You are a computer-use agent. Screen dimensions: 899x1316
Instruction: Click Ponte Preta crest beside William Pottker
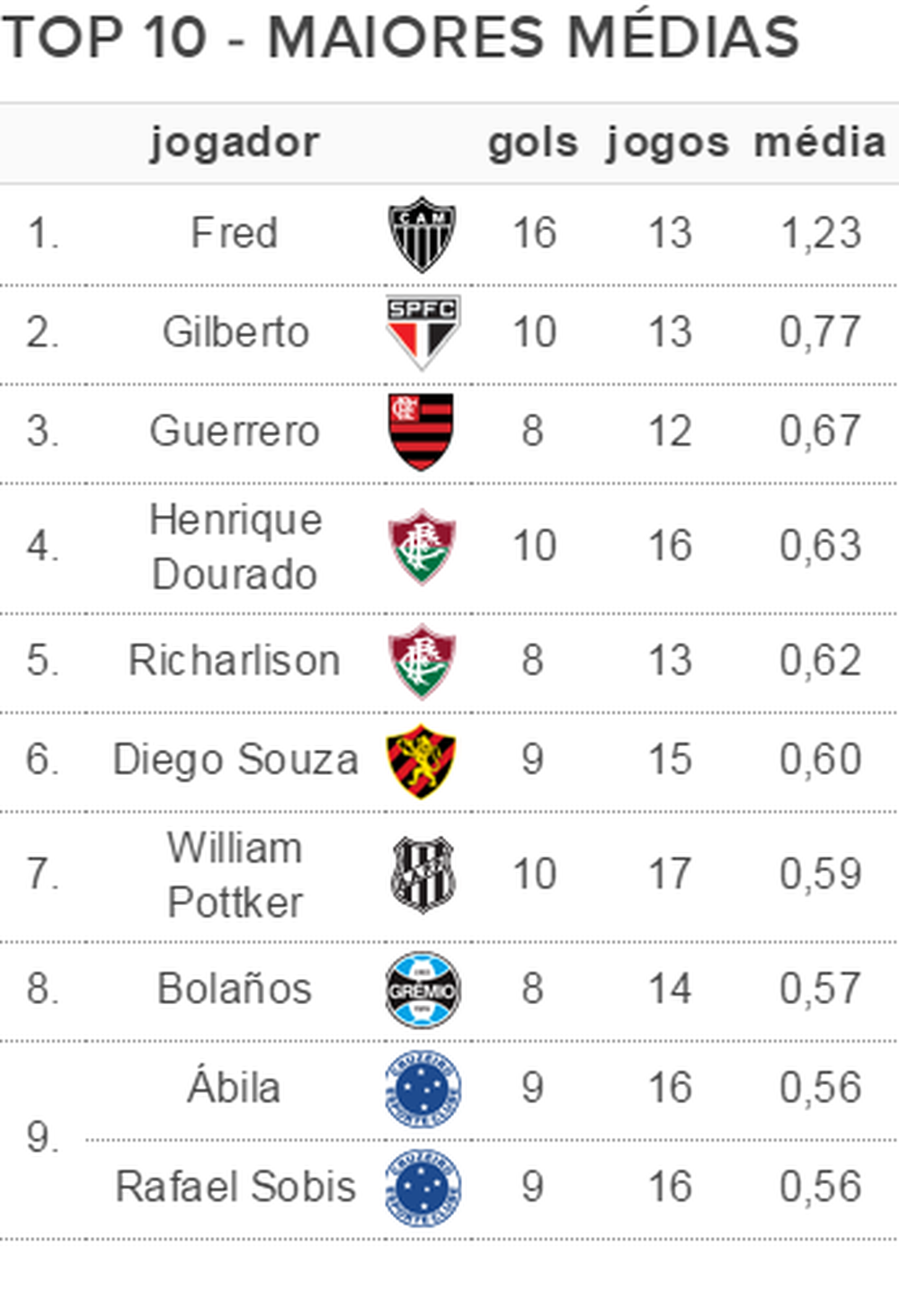click(x=423, y=875)
